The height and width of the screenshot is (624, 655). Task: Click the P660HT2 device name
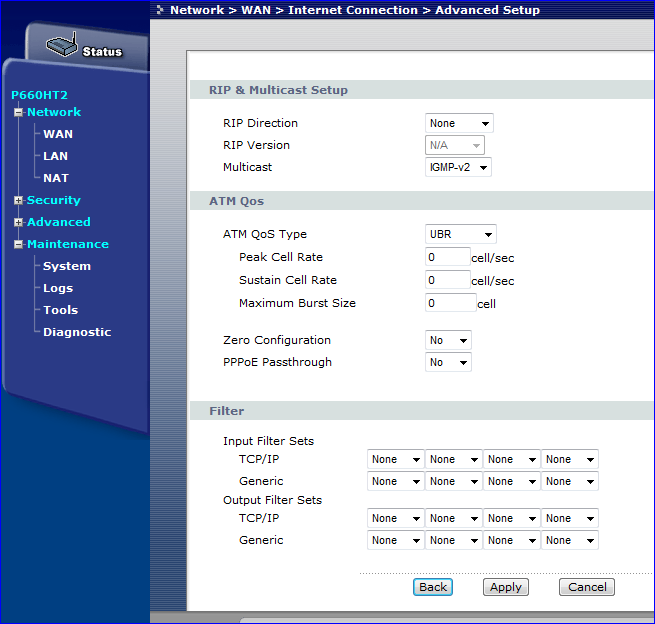point(39,95)
